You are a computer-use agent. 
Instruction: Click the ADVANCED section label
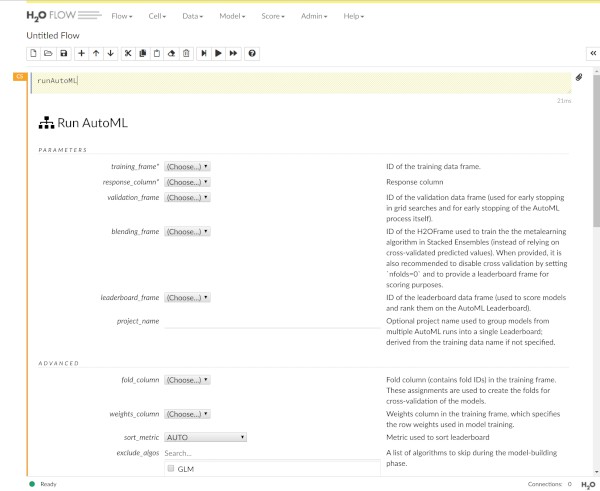coord(59,363)
